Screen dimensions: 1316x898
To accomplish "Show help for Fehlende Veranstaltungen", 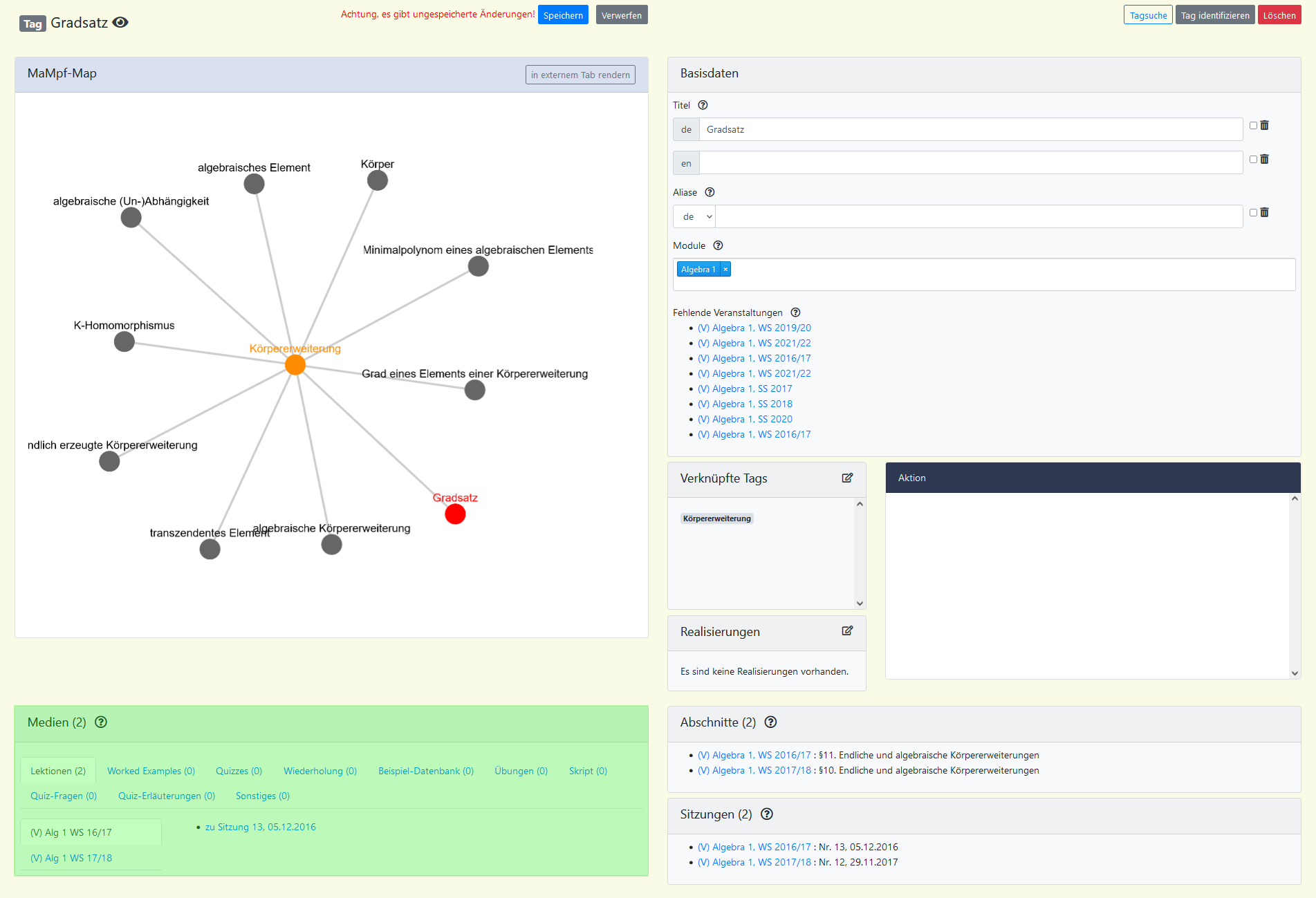I will (795, 312).
